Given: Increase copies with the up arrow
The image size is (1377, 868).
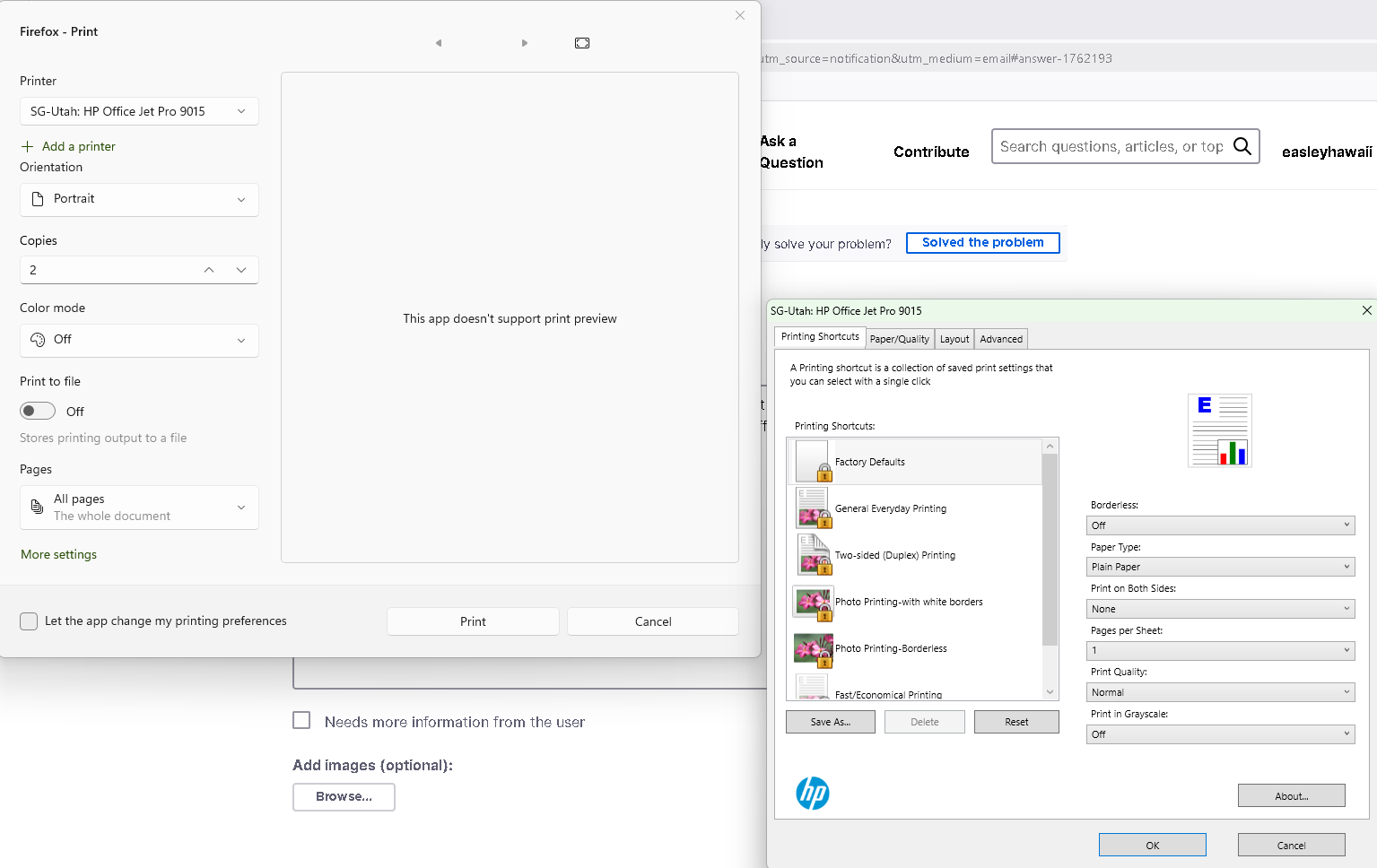Looking at the screenshot, I should [209, 270].
